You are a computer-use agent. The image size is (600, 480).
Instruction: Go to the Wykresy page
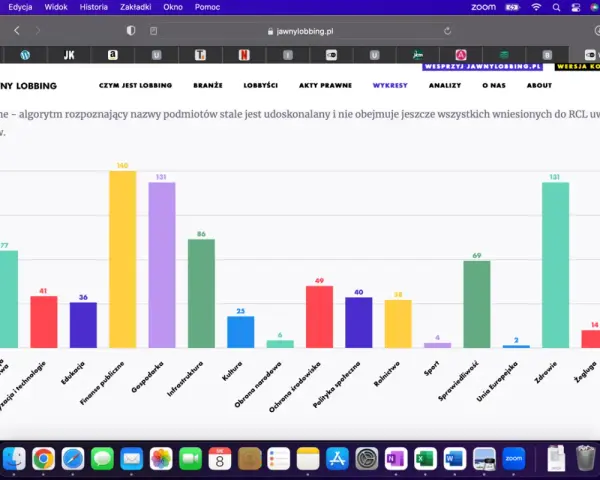[390, 85]
